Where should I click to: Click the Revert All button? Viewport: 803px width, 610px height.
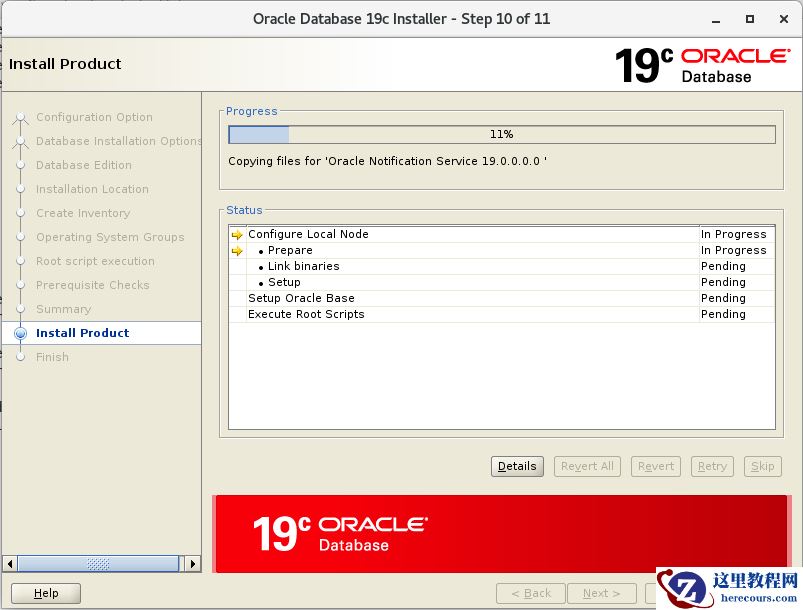(x=587, y=466)
